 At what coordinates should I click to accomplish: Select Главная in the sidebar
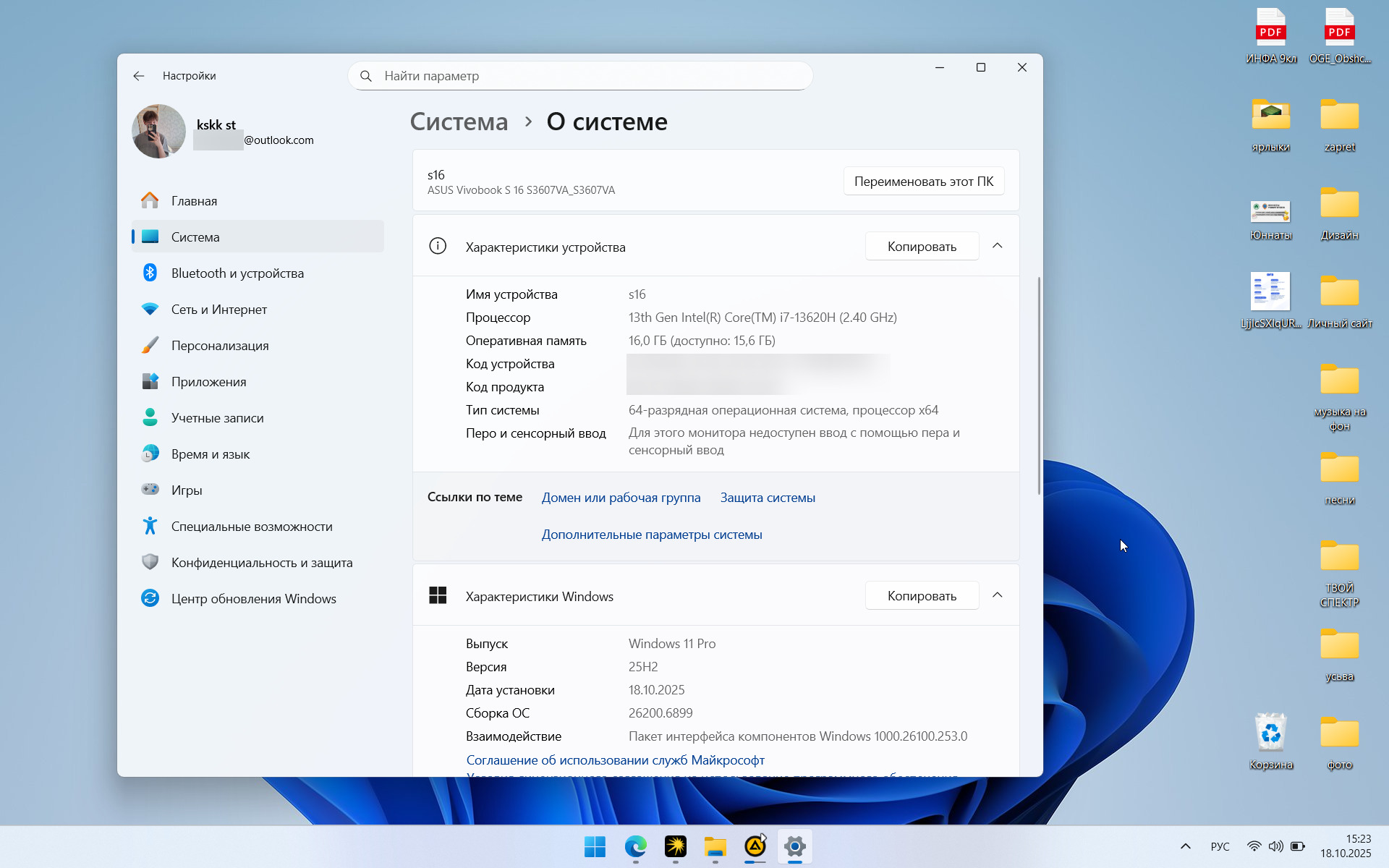point(193,201)
